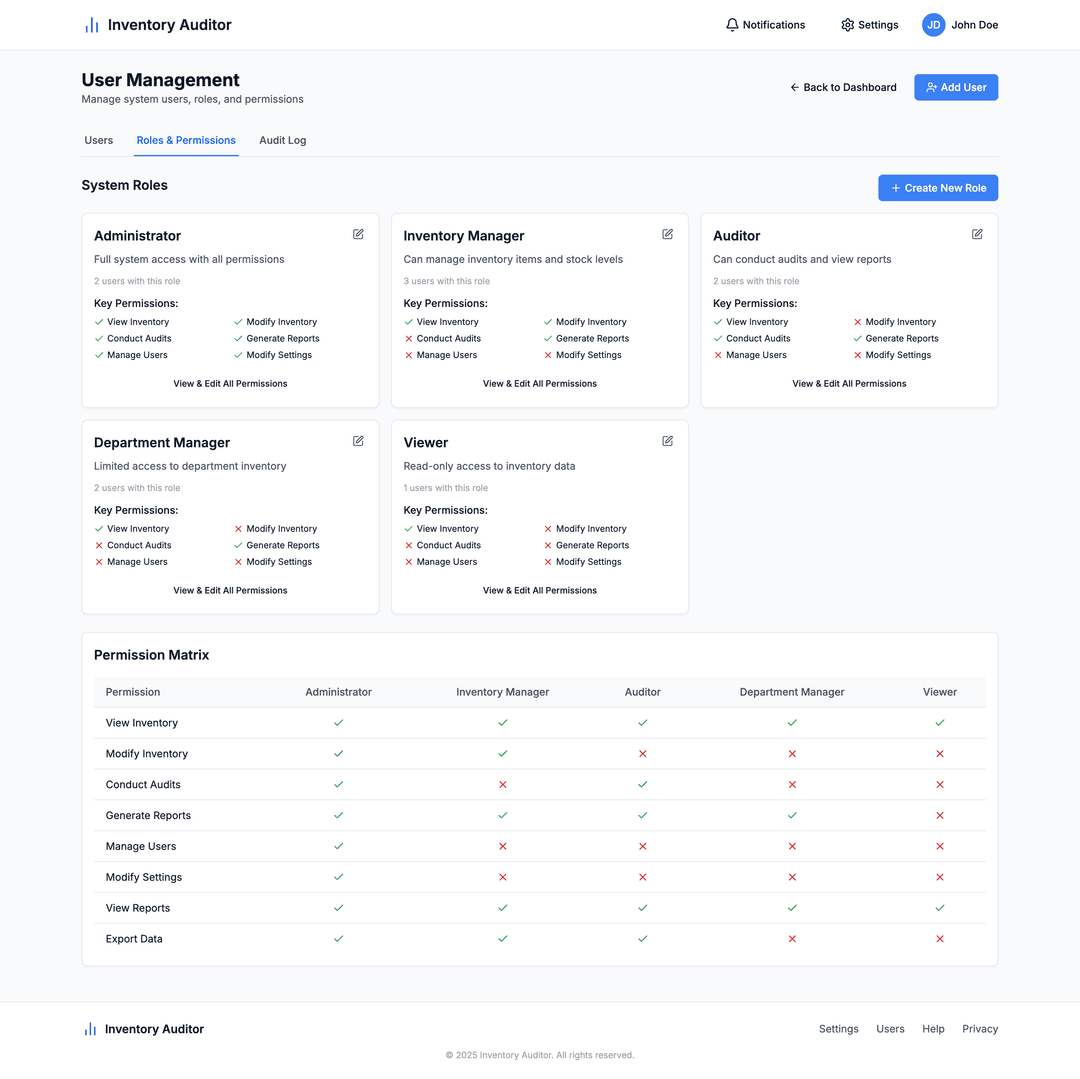The image size is (1080, 1079).
Task: Click the edit icon on the Auditor card
Action: point(977,234)
